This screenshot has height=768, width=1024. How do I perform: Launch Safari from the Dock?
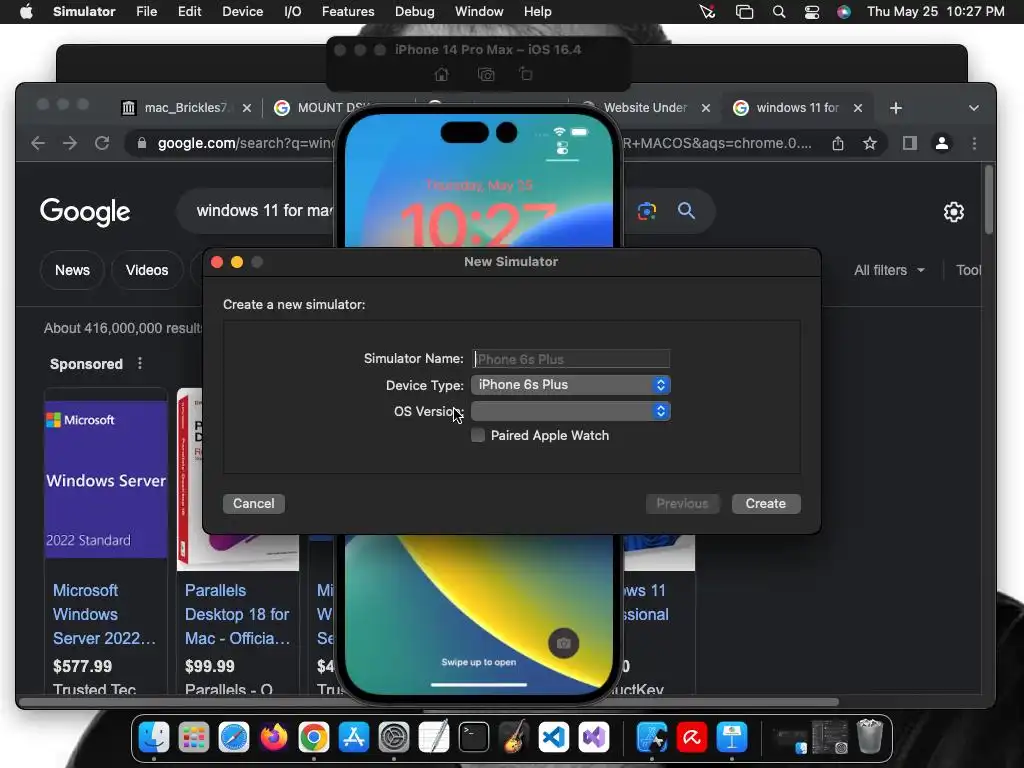(x=234, y=738)
